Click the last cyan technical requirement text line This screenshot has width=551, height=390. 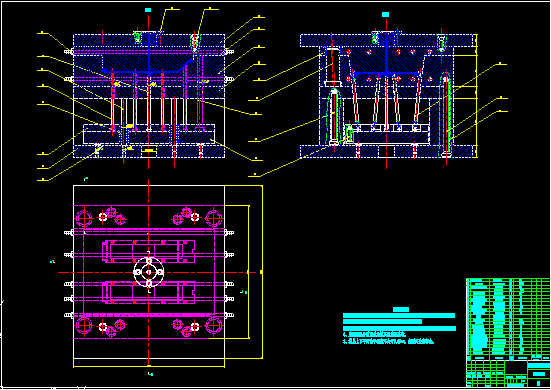(388, 342)
